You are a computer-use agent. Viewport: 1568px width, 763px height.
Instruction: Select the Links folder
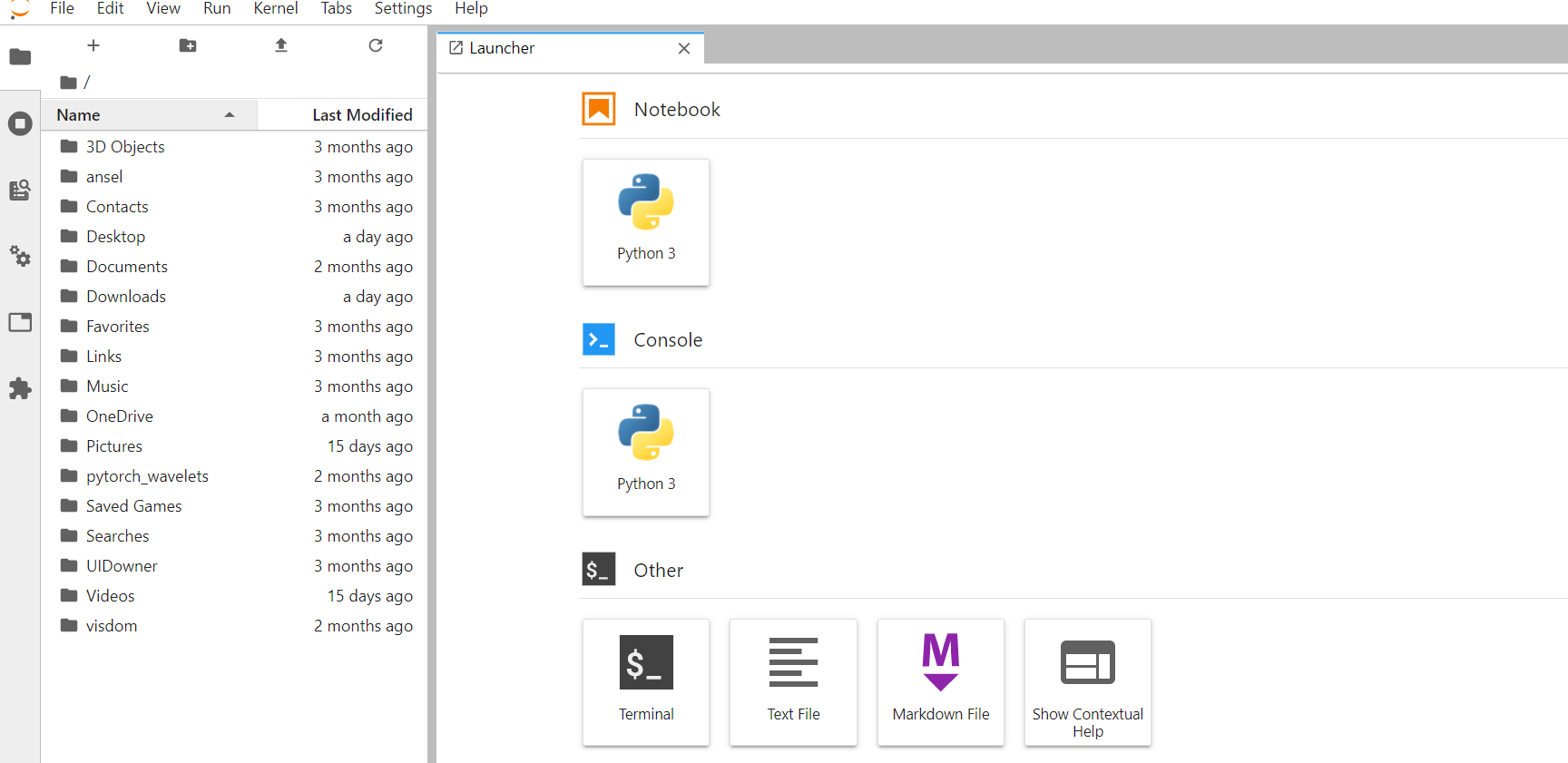[x=234, y=357]
